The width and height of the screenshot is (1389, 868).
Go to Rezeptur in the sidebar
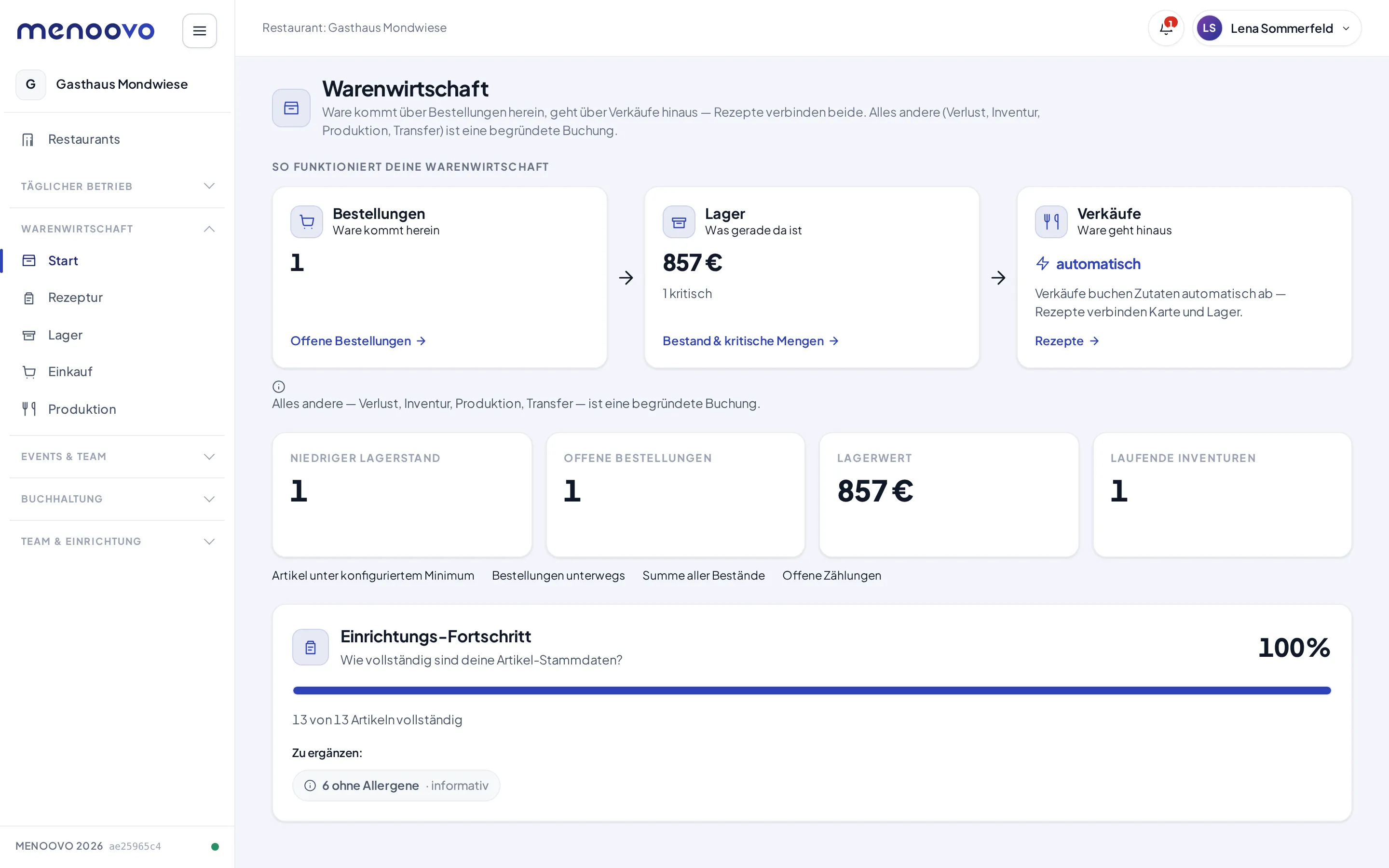(117, 298)
